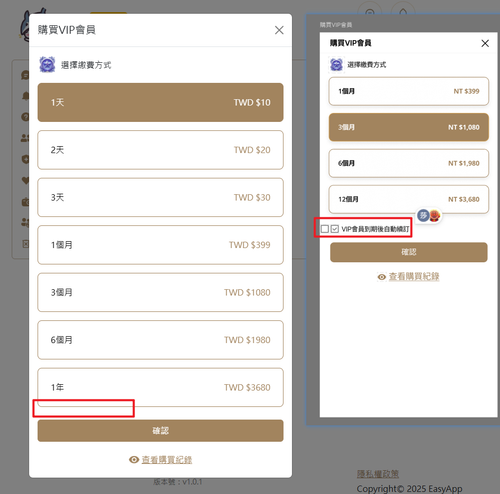
Task: Click the 選擇繳費方式 heading in left dialog
Action: pos(86,65)
